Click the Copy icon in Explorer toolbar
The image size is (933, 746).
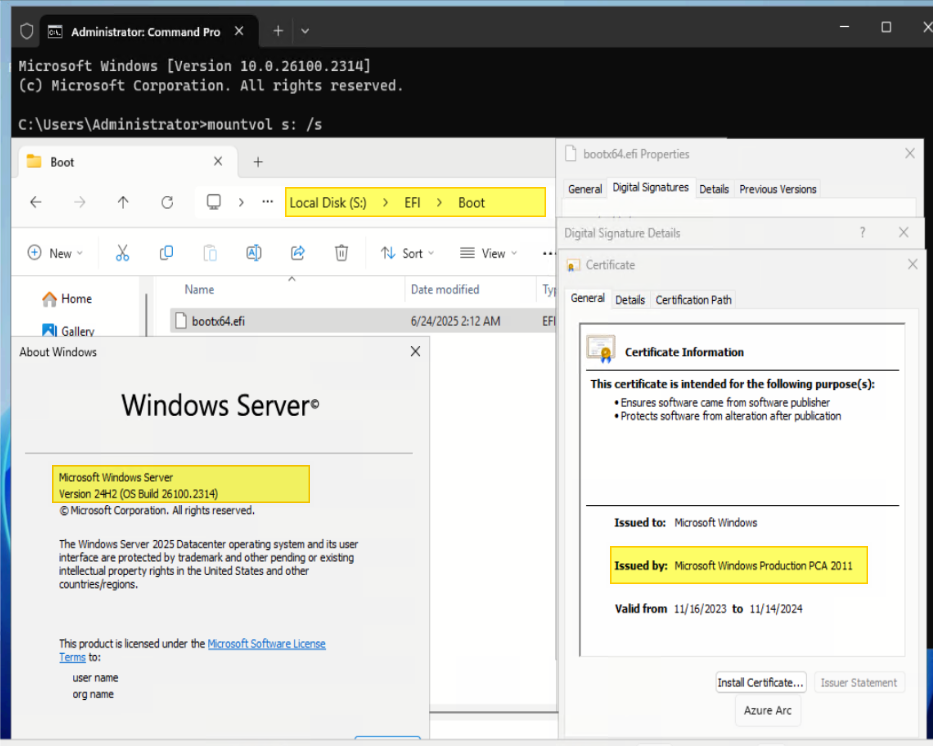(x=166, y=253)
